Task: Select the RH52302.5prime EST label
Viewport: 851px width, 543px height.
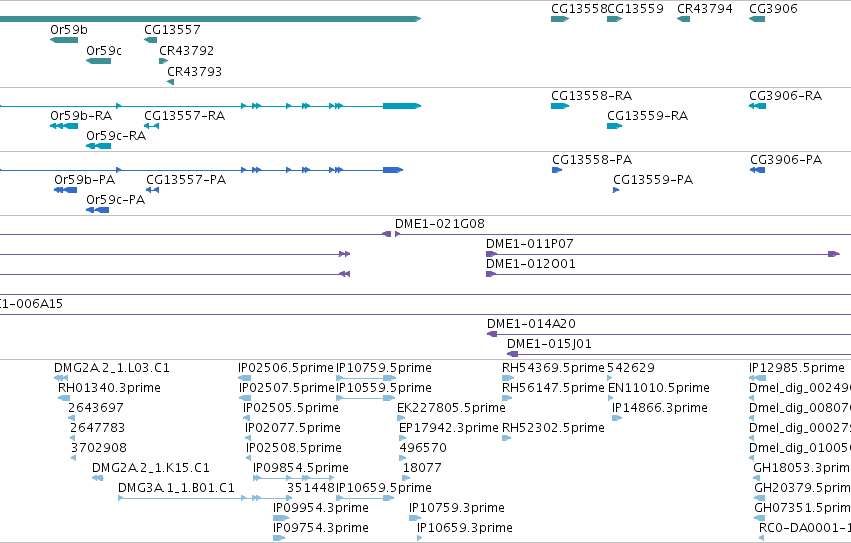Action: click(x=554, y=428)
